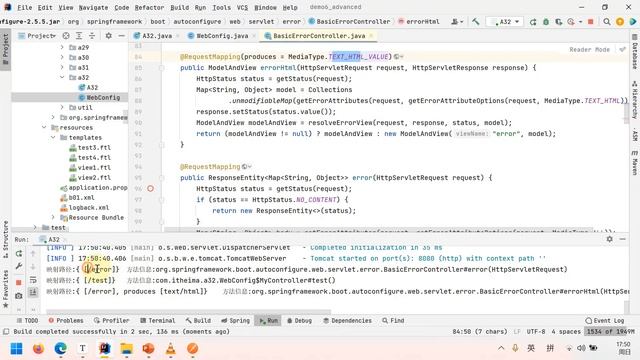Expand the a29 folder
640x360 pixels.
62,47
